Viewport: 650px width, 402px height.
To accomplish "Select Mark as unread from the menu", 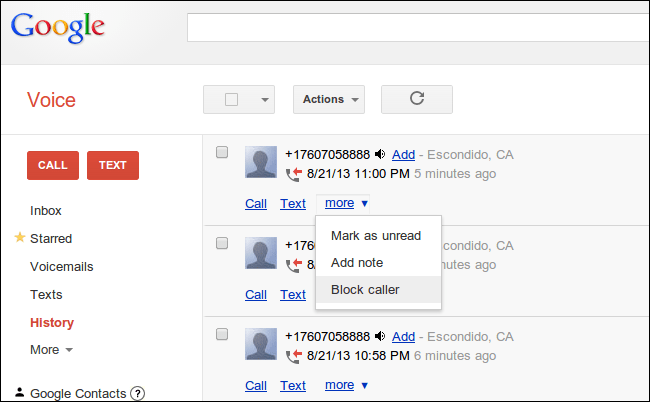I will tap(376, 236).
